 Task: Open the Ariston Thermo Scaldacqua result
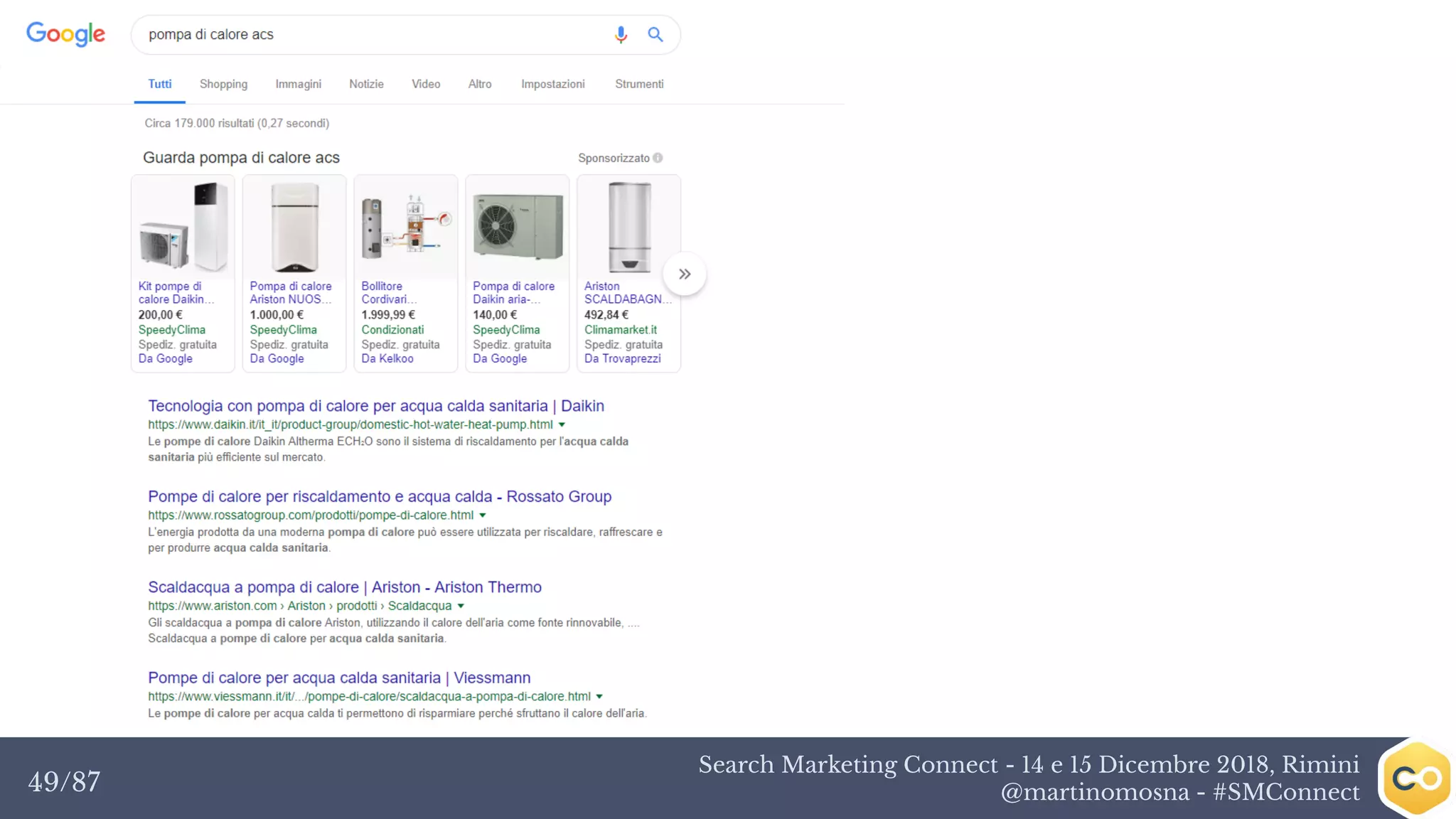point(345,587)
